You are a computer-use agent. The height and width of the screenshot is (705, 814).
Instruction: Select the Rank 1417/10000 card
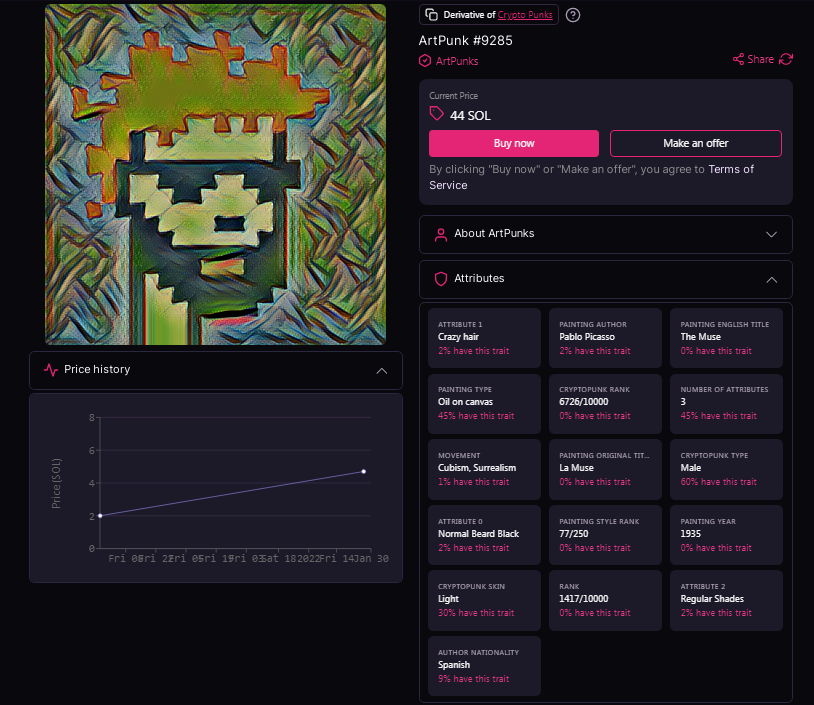coord(605,601)
